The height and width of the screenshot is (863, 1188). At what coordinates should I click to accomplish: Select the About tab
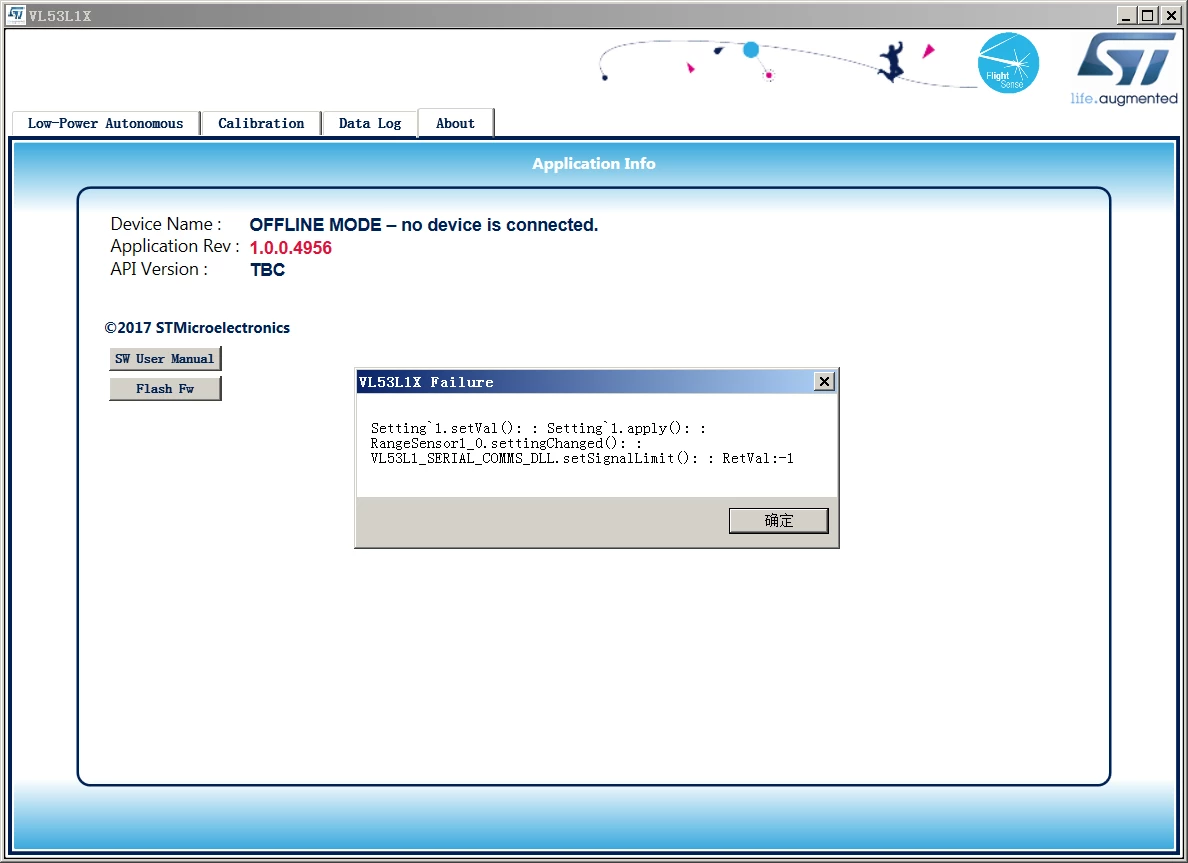coord(455,124)
